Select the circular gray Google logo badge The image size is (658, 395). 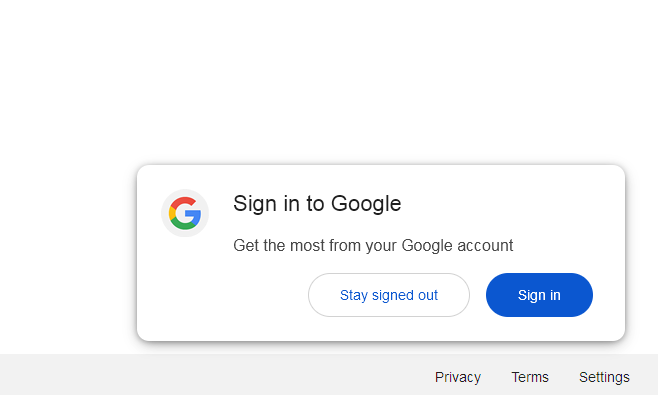[x=185, y=213]
